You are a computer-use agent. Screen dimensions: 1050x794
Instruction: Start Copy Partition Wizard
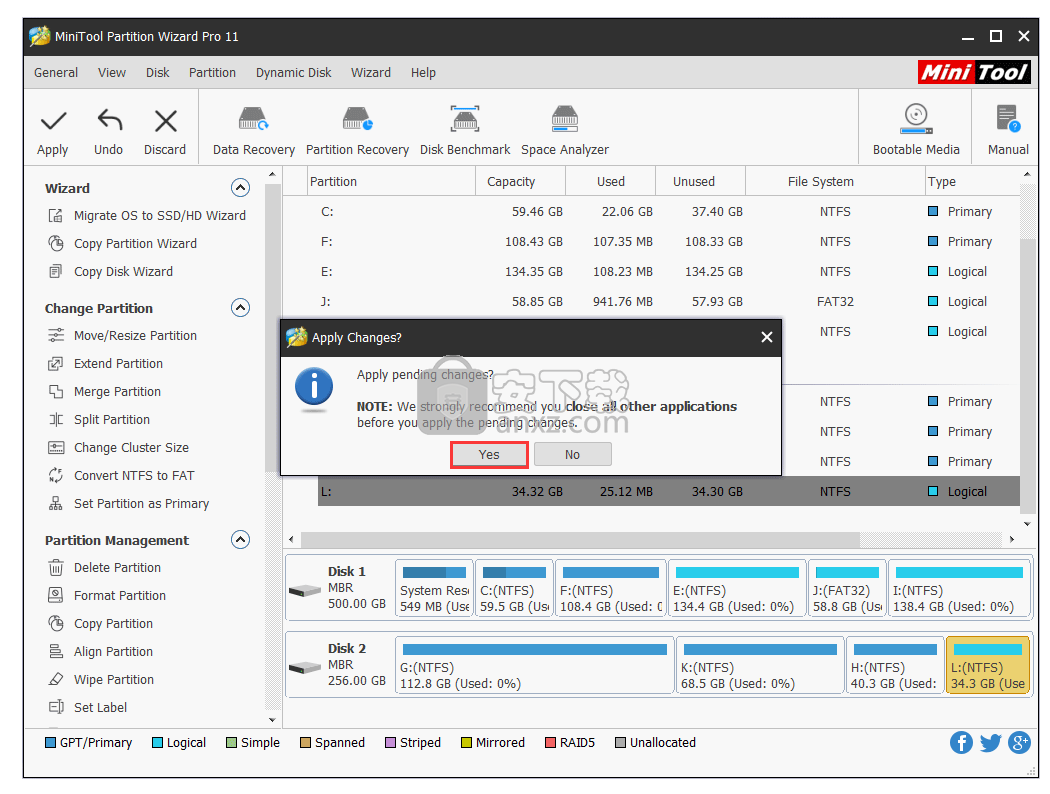point(123,244)
